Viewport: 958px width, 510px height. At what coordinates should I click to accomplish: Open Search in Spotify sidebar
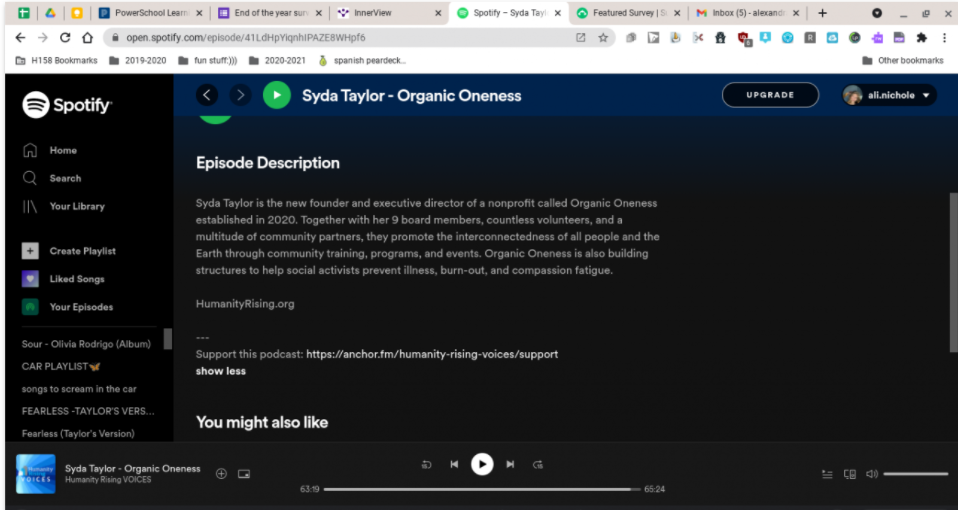pos(52,178)
